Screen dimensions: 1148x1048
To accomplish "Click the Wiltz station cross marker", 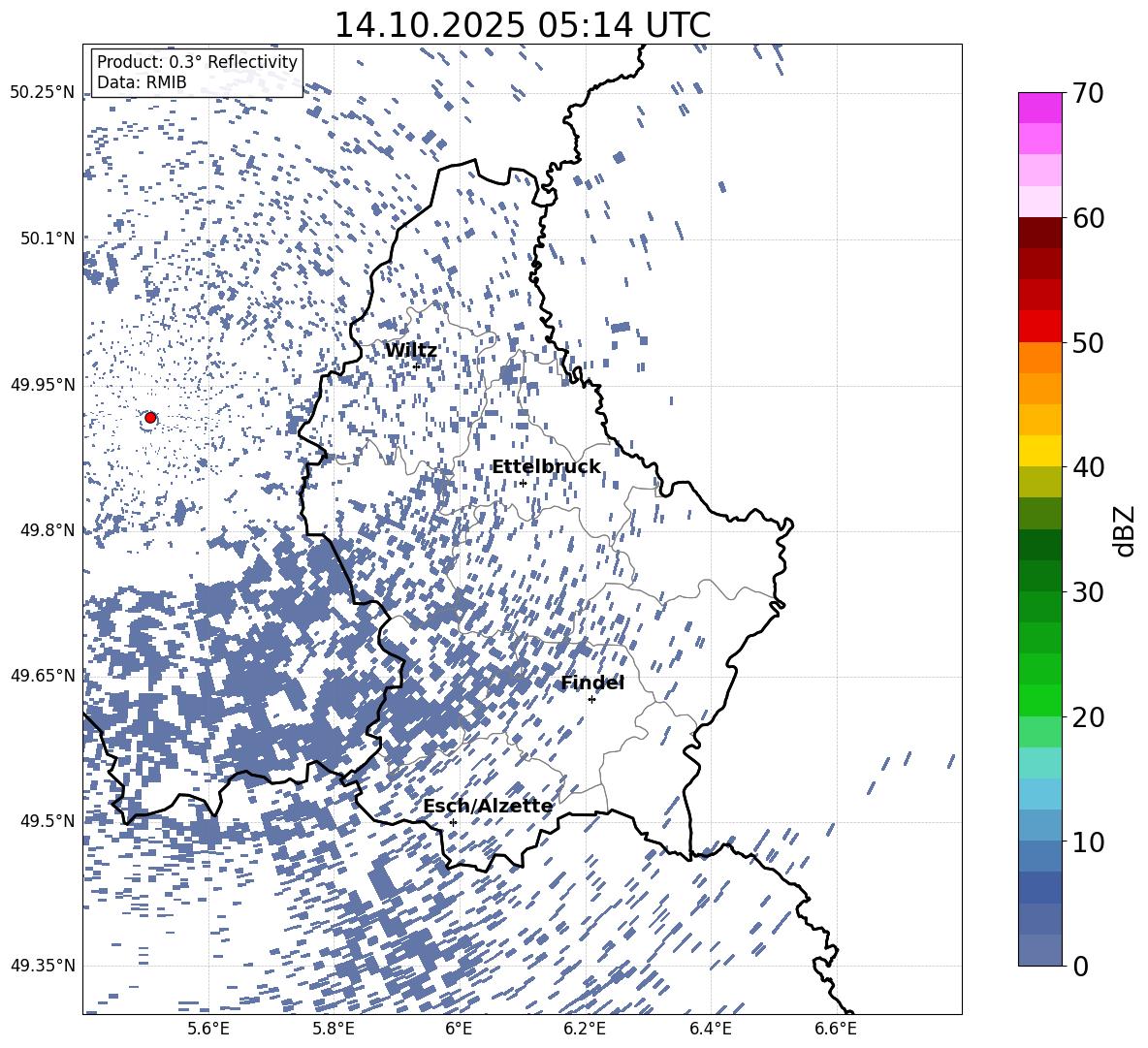I will [416, 366].
